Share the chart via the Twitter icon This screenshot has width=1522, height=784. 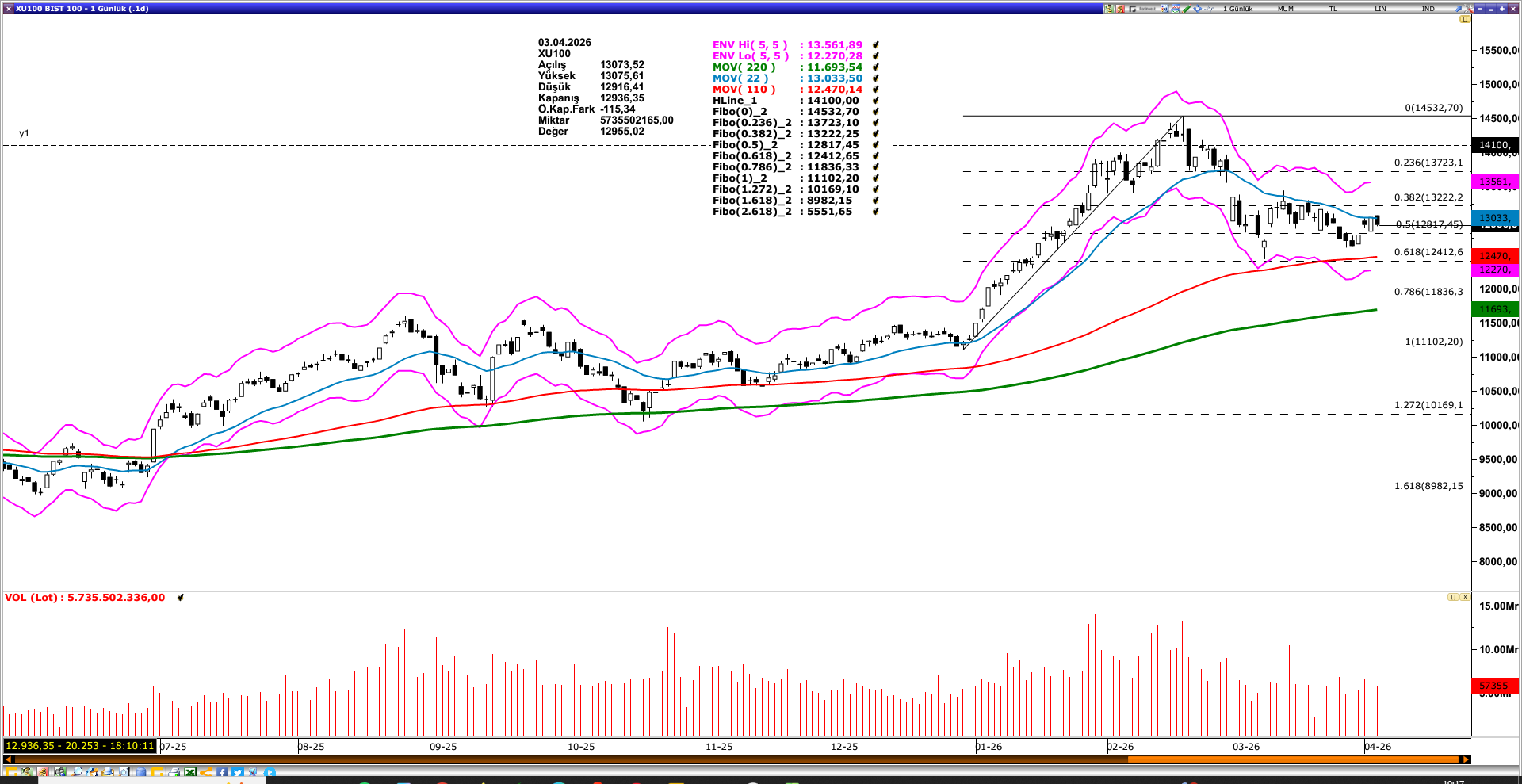[x=237, y=771]
